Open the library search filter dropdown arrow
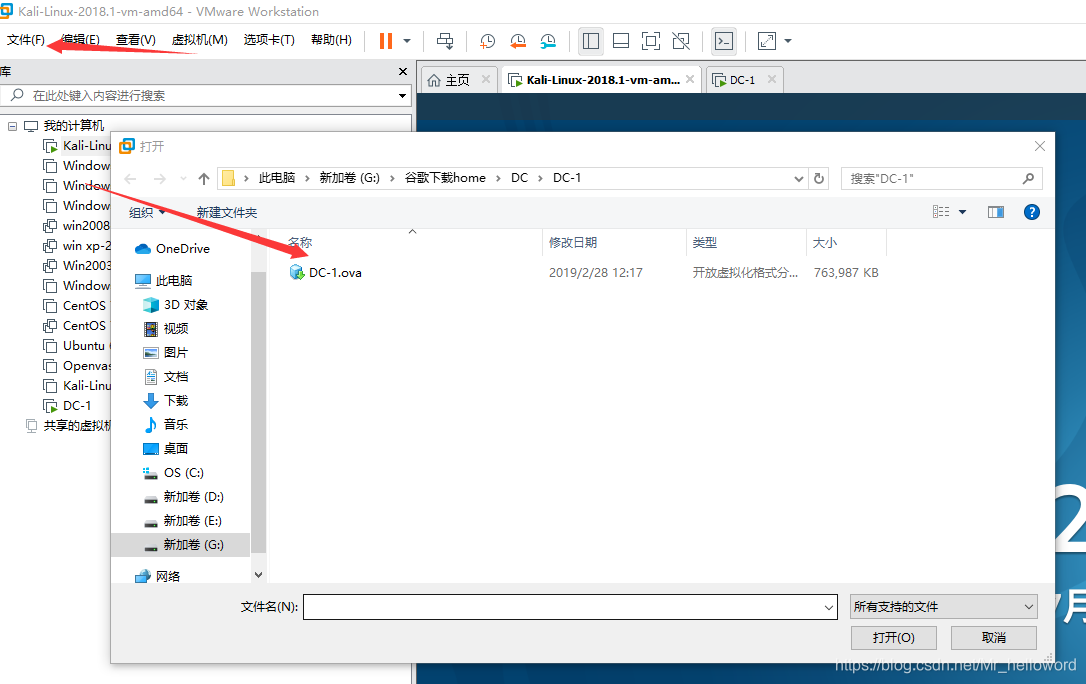 402,96
